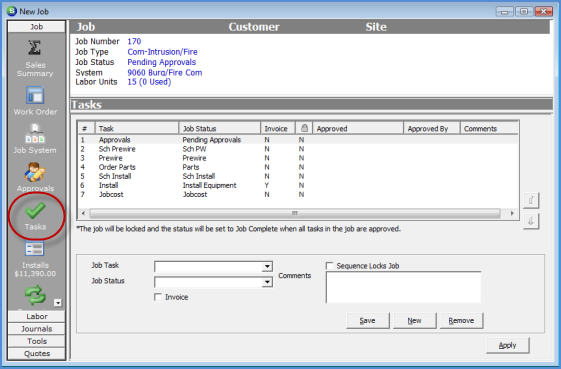Click the Apply button
The image size is (561, 369).
tap(507, 345)
